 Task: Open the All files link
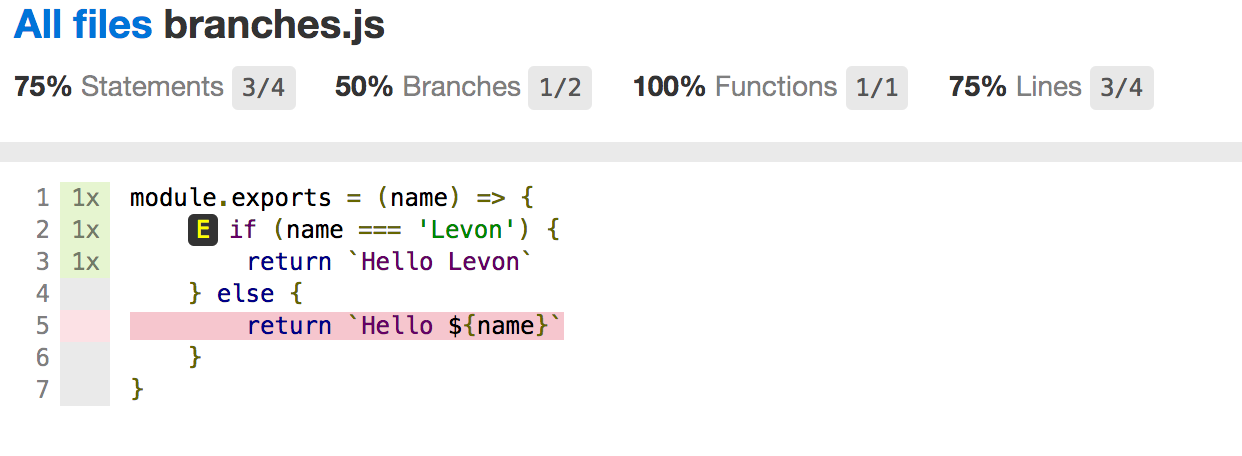point(83,25)
